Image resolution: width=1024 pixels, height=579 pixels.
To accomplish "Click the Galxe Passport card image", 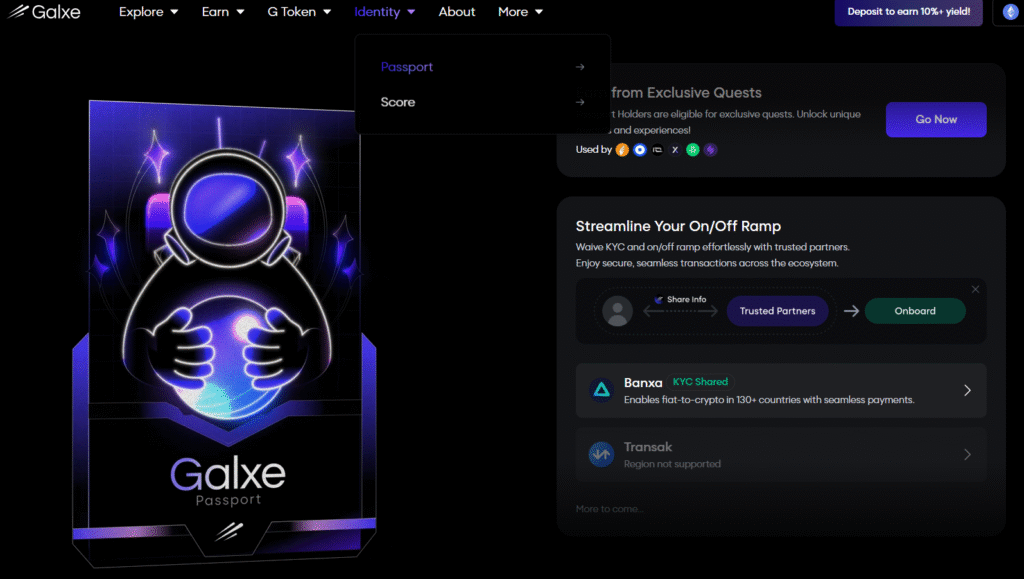I will (x=225, y=333).
